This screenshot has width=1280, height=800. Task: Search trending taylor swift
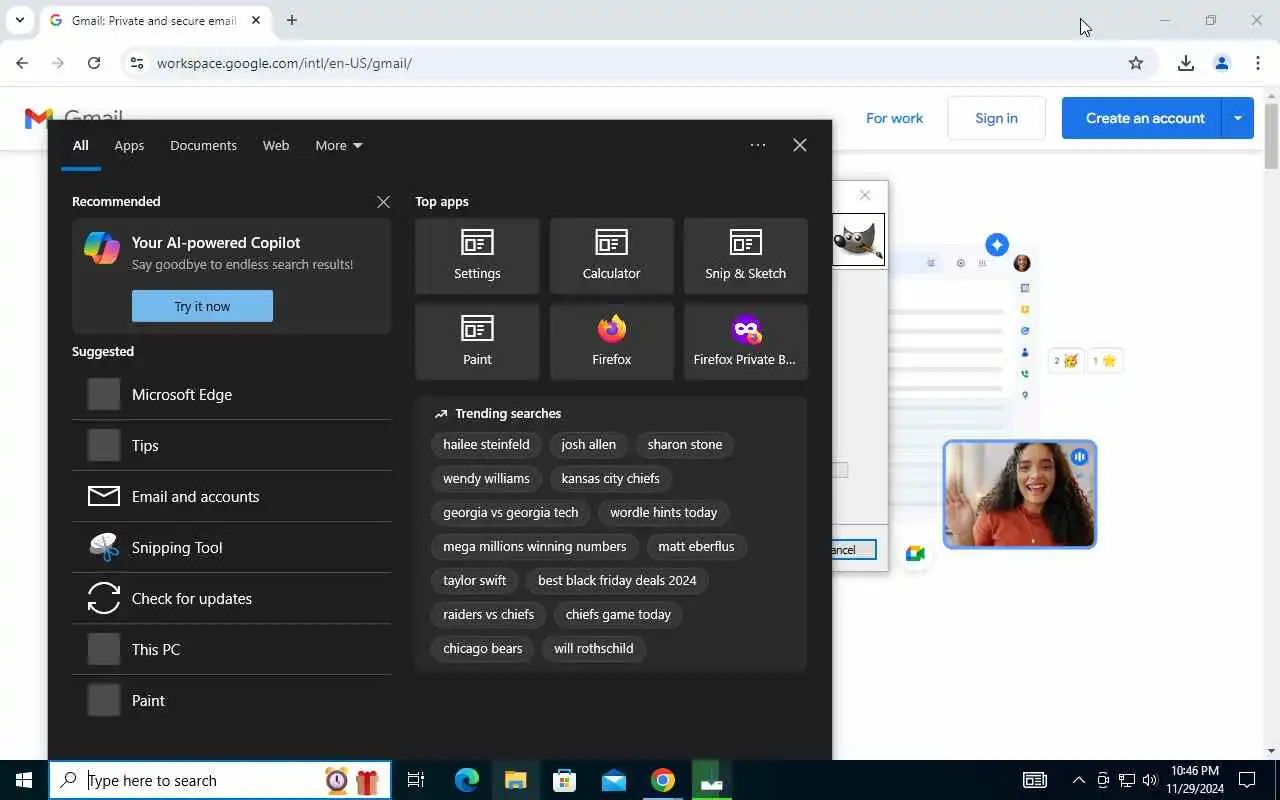(475, 580)
